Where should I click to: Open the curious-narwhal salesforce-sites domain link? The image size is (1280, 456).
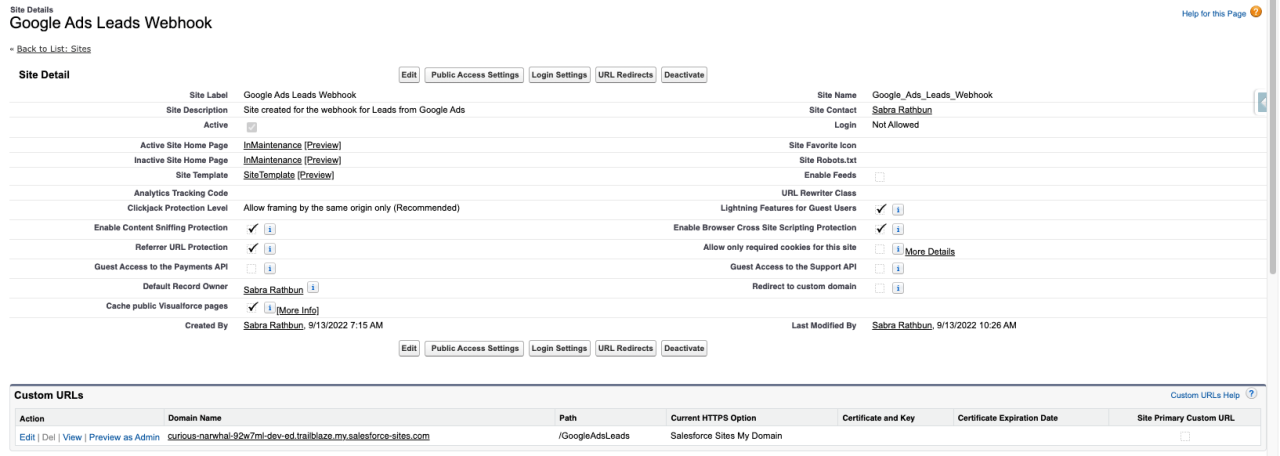(x=298, y=437)
